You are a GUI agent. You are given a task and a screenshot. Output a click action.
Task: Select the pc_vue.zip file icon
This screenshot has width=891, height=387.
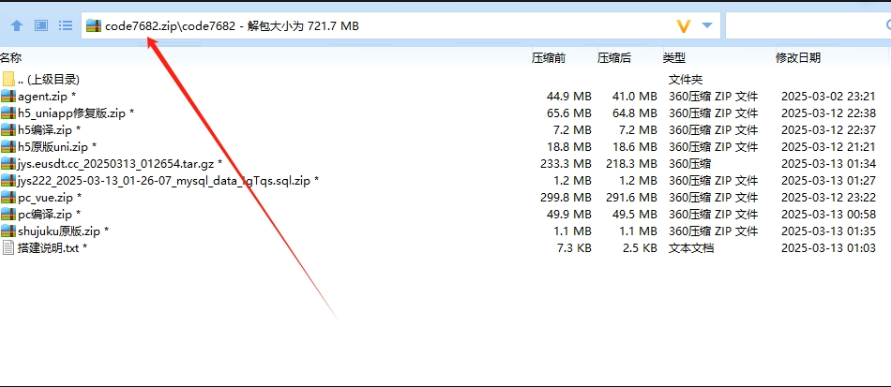coord(7,197)
